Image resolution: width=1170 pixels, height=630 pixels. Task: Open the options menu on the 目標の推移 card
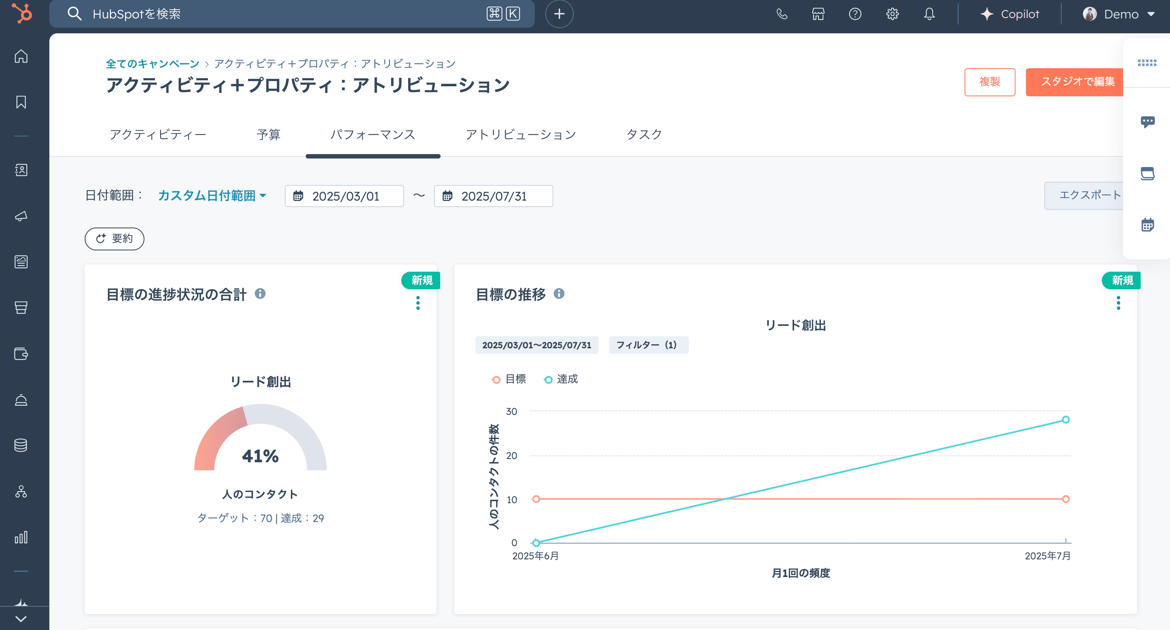(x=1118, y=302)
